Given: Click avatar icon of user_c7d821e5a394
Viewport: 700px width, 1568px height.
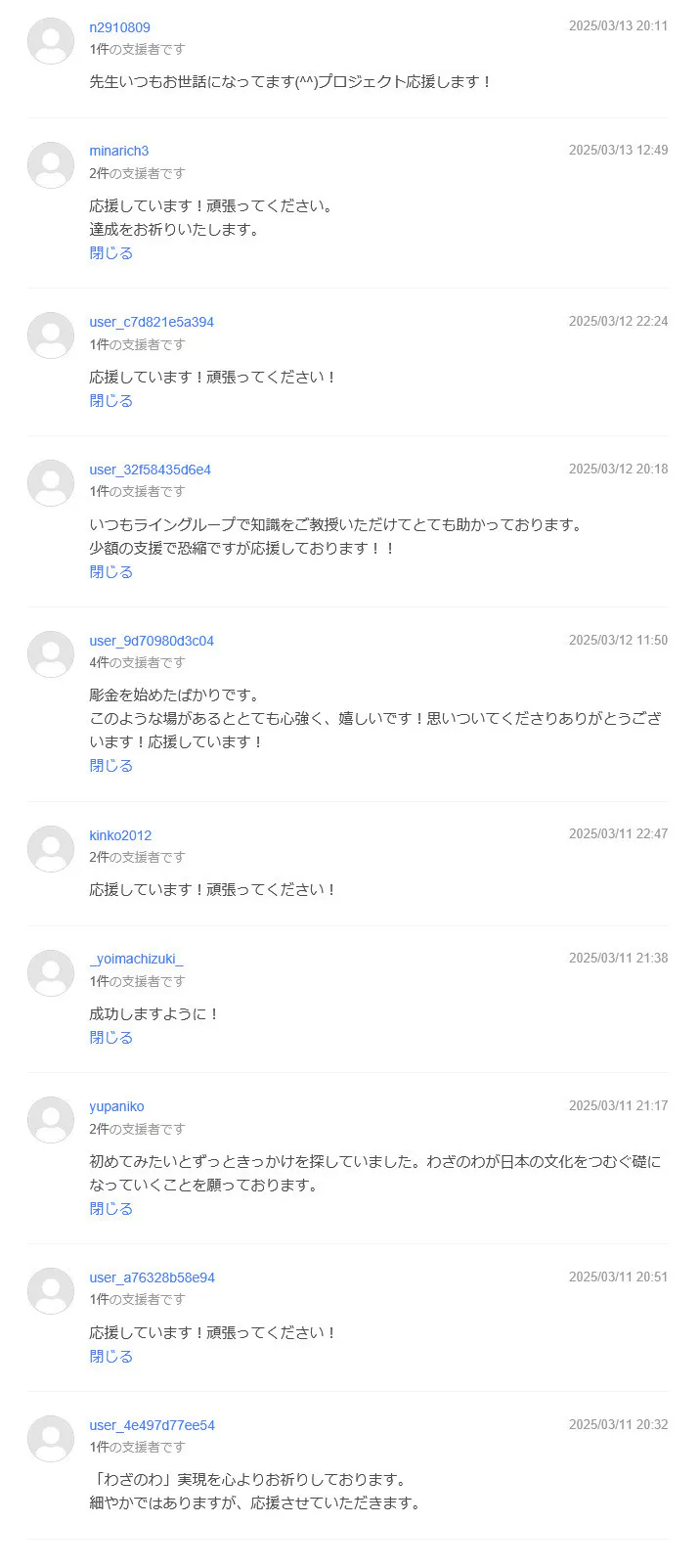Looking at the screenshot, I should [51, 336].
